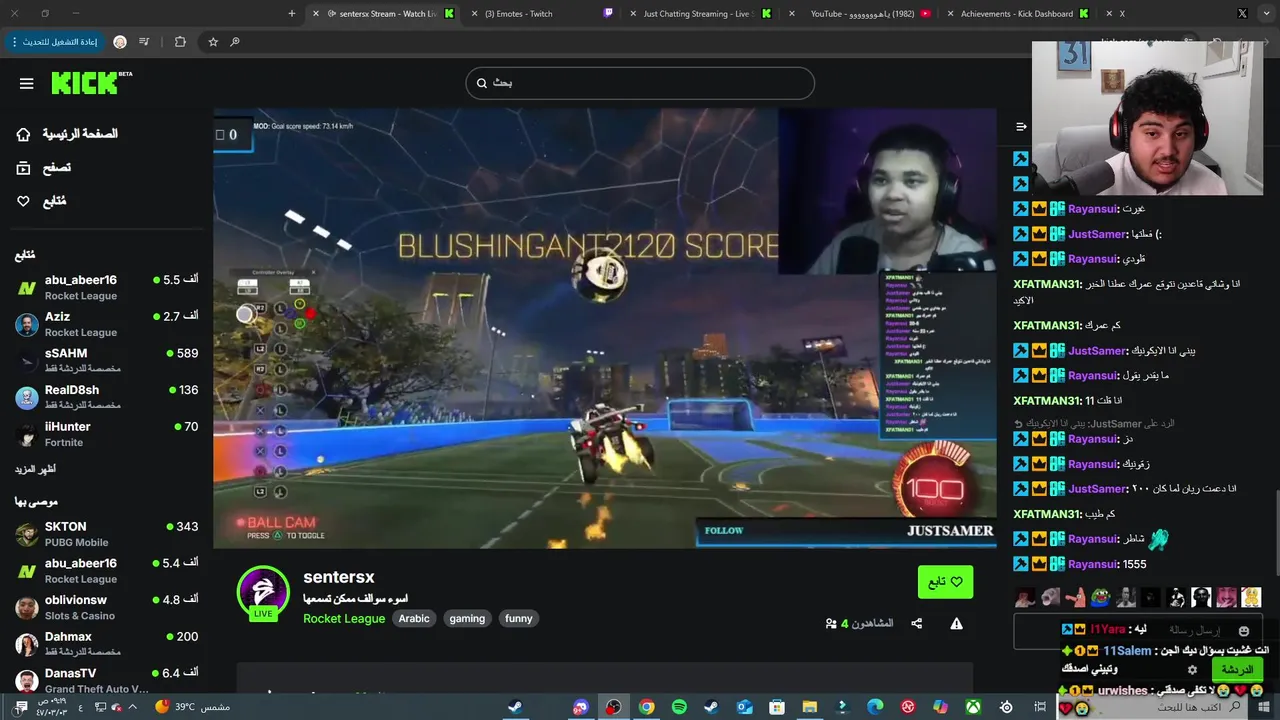Click the sentersx LIVE avatar
The width and height of the screenshot is (1280, 720).
point(263,592)
